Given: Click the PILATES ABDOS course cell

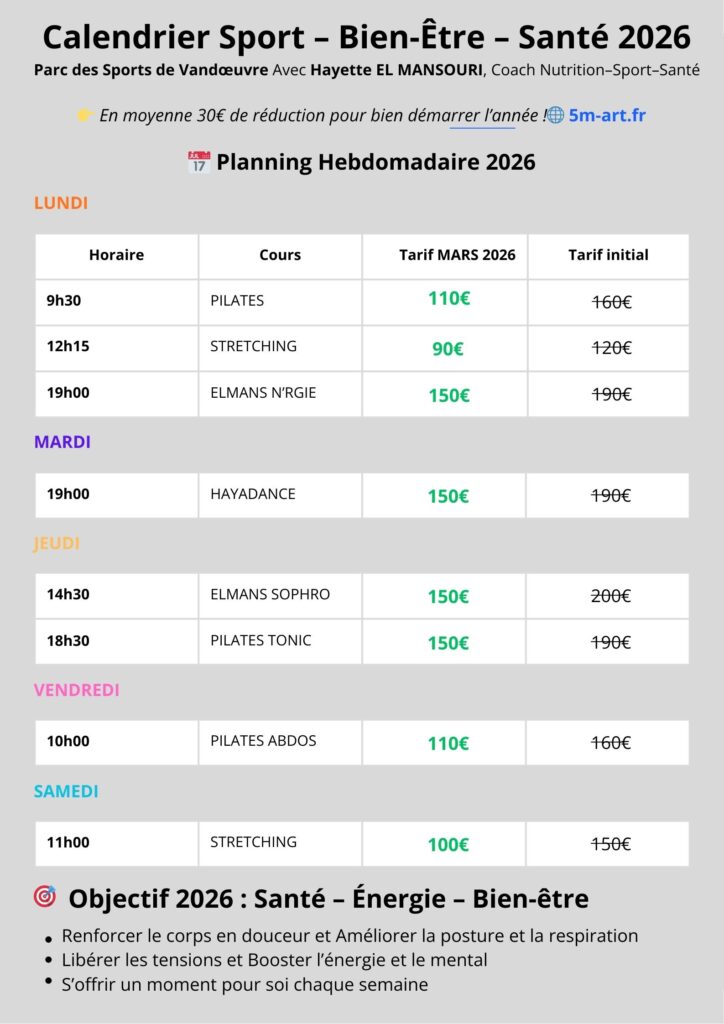Looking at the screenshot, I should click(x=263, y=741).
